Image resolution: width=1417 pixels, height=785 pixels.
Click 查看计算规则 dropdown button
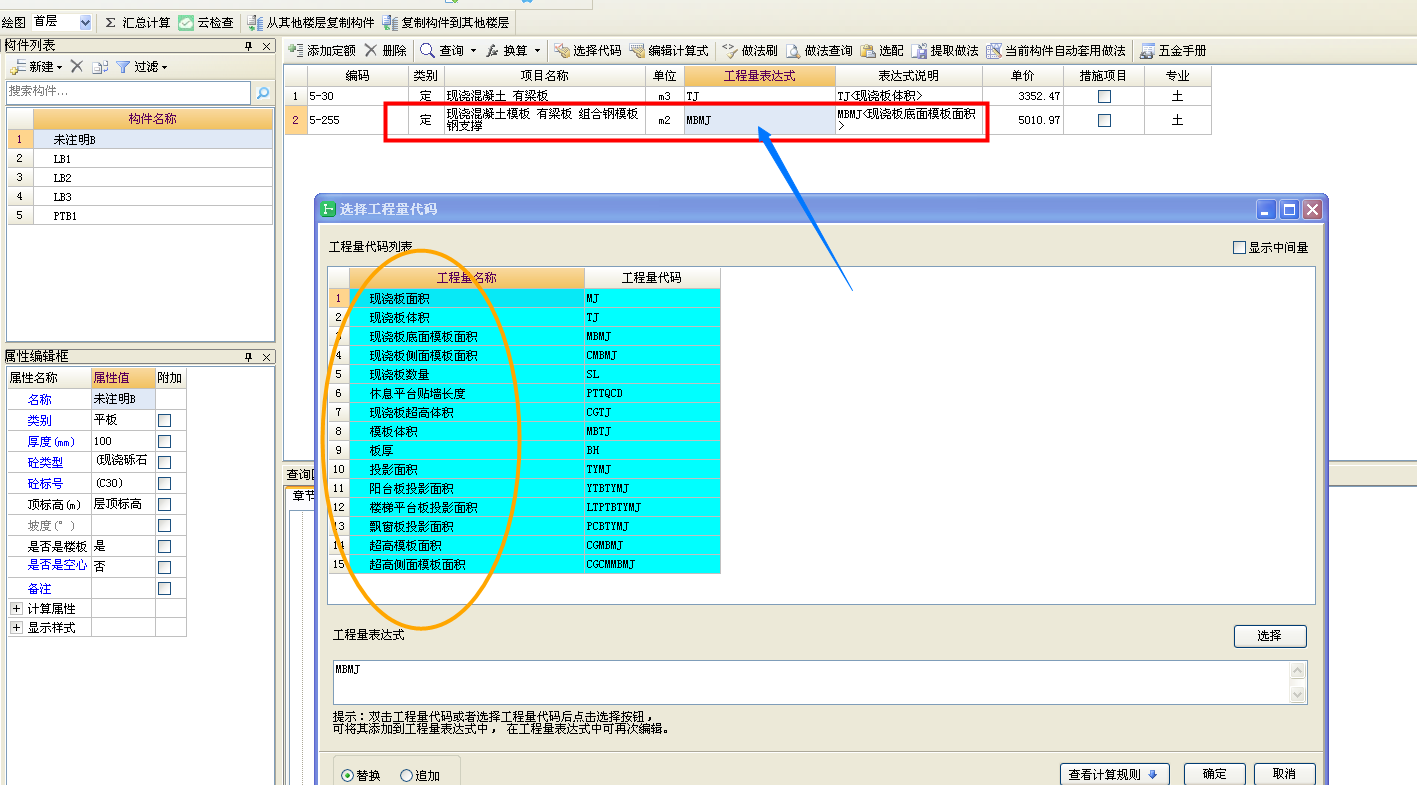1114,774
